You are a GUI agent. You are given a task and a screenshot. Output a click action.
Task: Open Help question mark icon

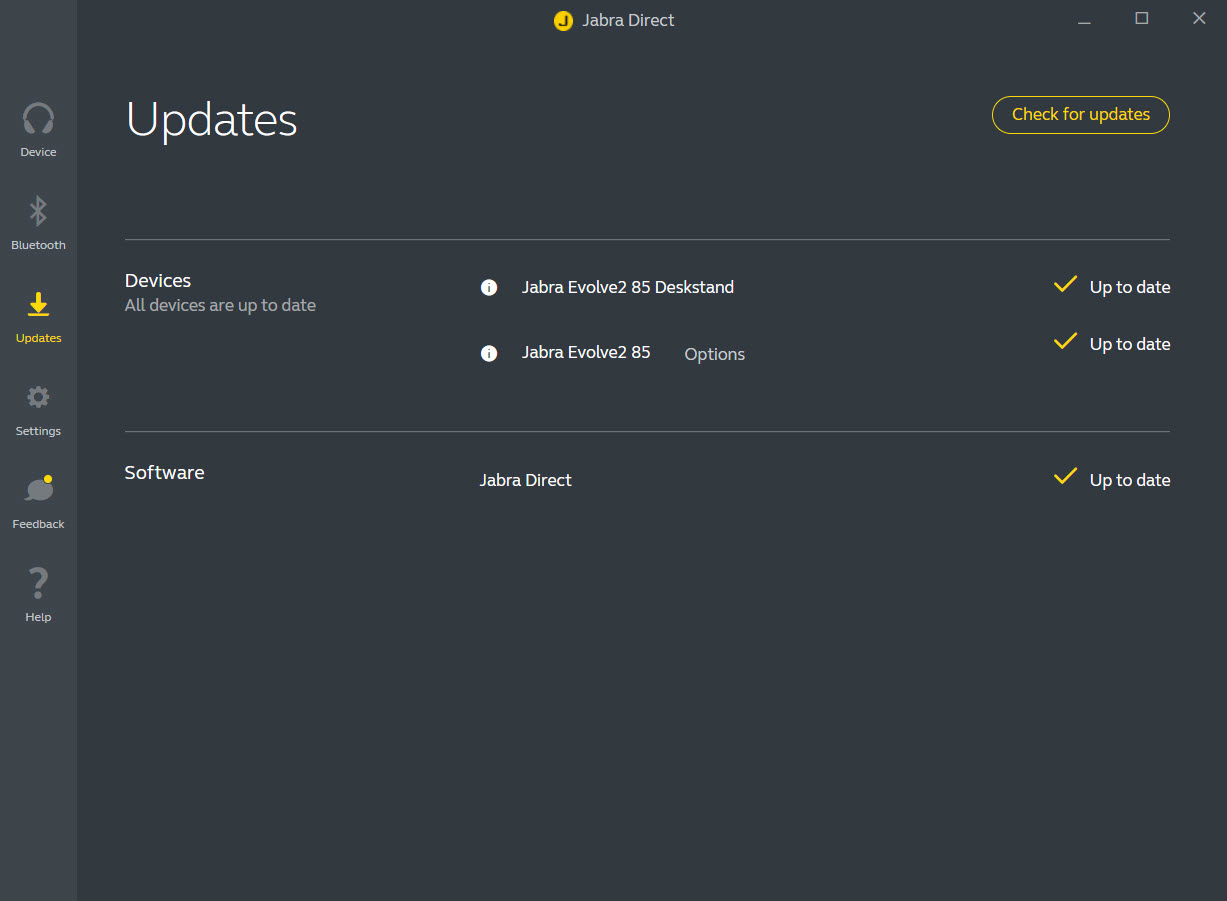tap(38, 583)
